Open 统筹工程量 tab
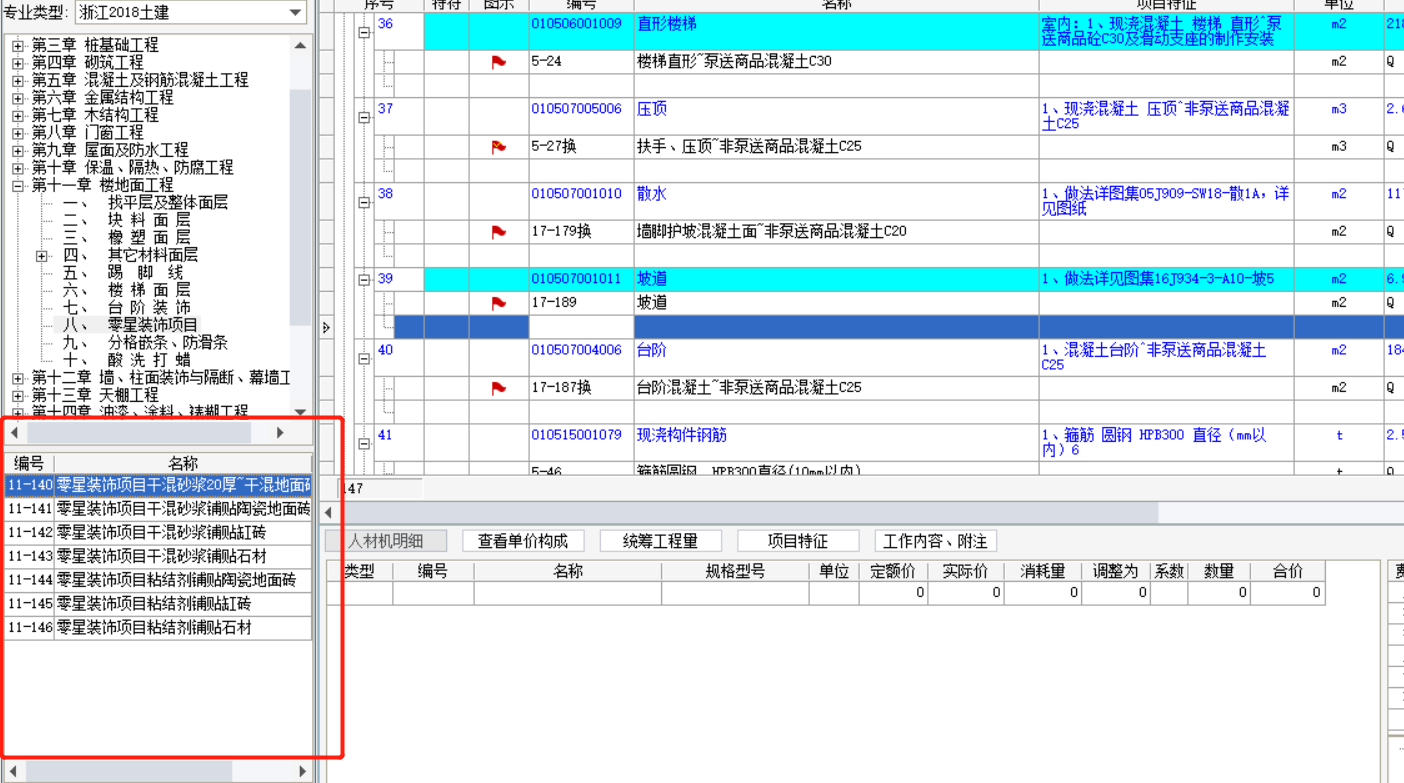This screenshot has height=783, width=1404. click(660, 541)
